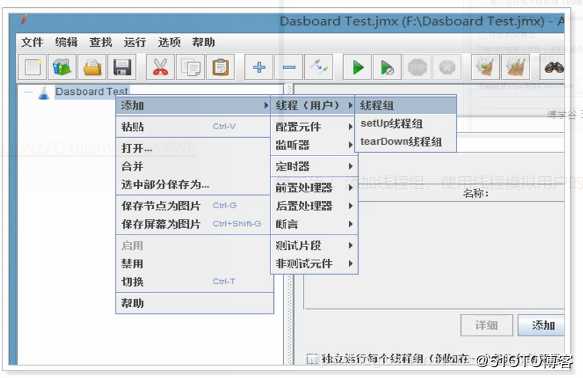Click 粘贴 in the context menu
This screenshot has height=378, width=583.
(x=193, y=127)
